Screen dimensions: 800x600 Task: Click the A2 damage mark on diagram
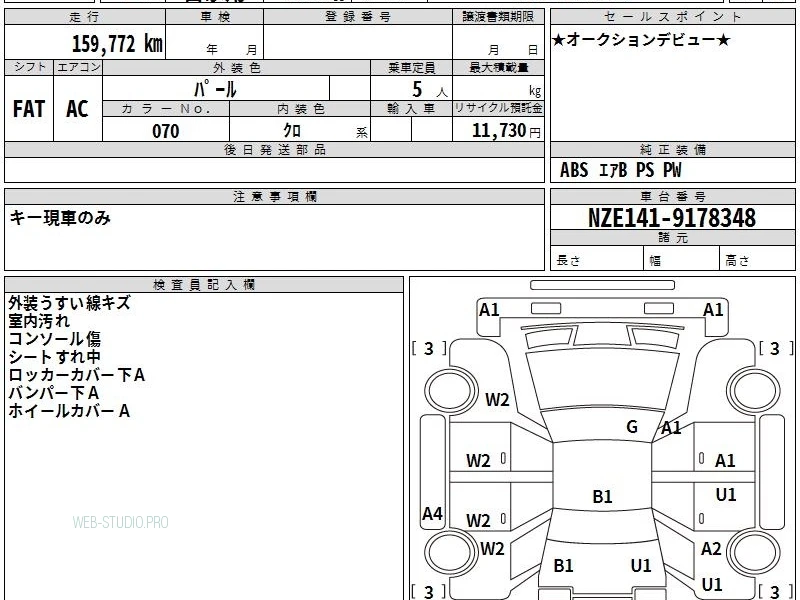[711, 548]
